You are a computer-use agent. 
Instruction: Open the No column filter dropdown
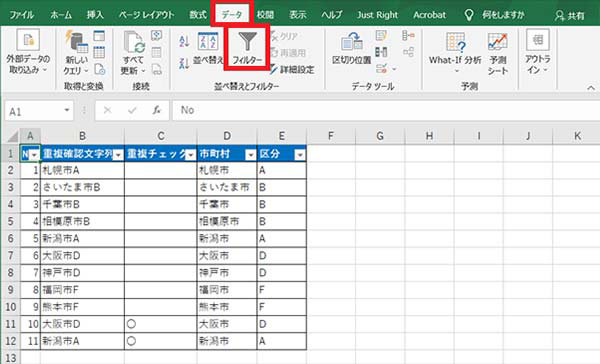click(34, 155)
